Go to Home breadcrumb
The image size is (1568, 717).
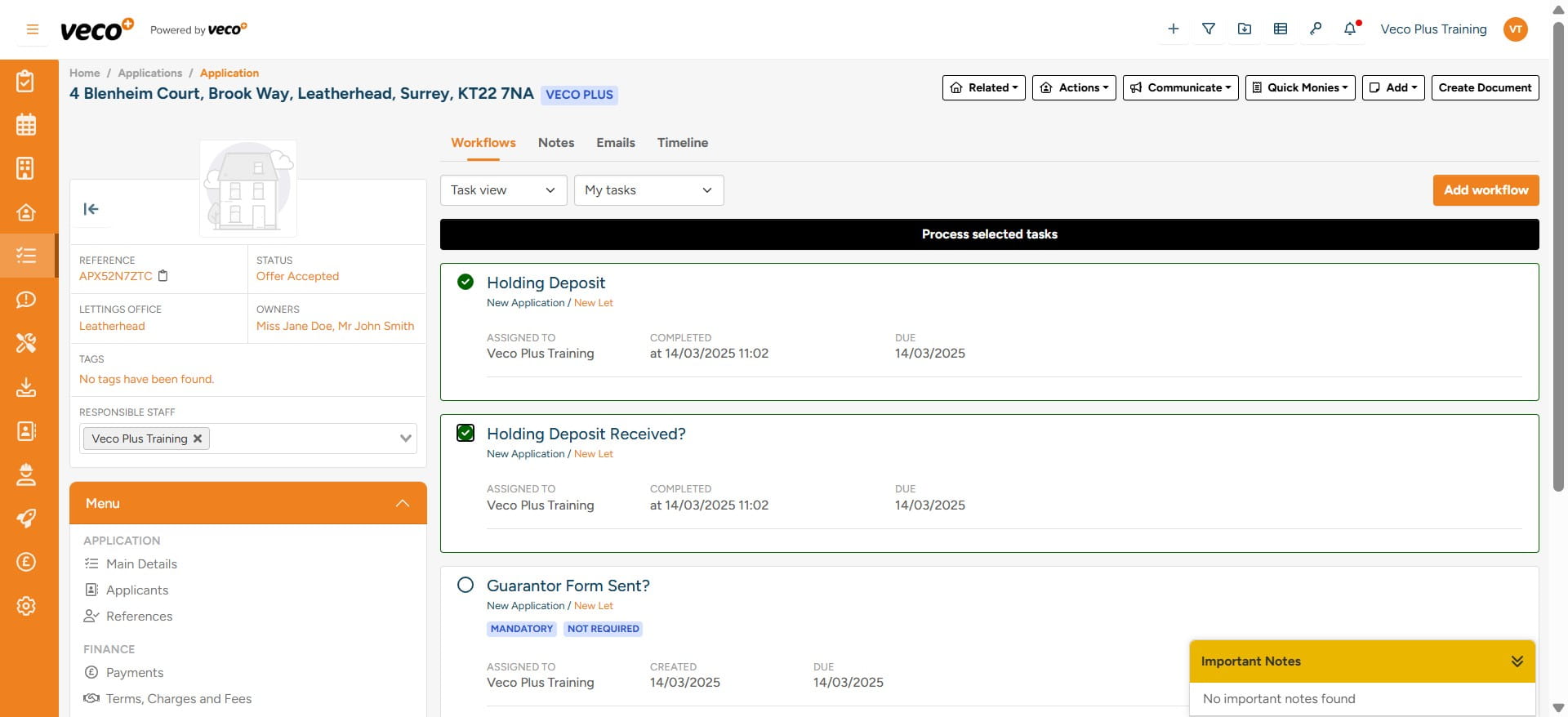85,73
